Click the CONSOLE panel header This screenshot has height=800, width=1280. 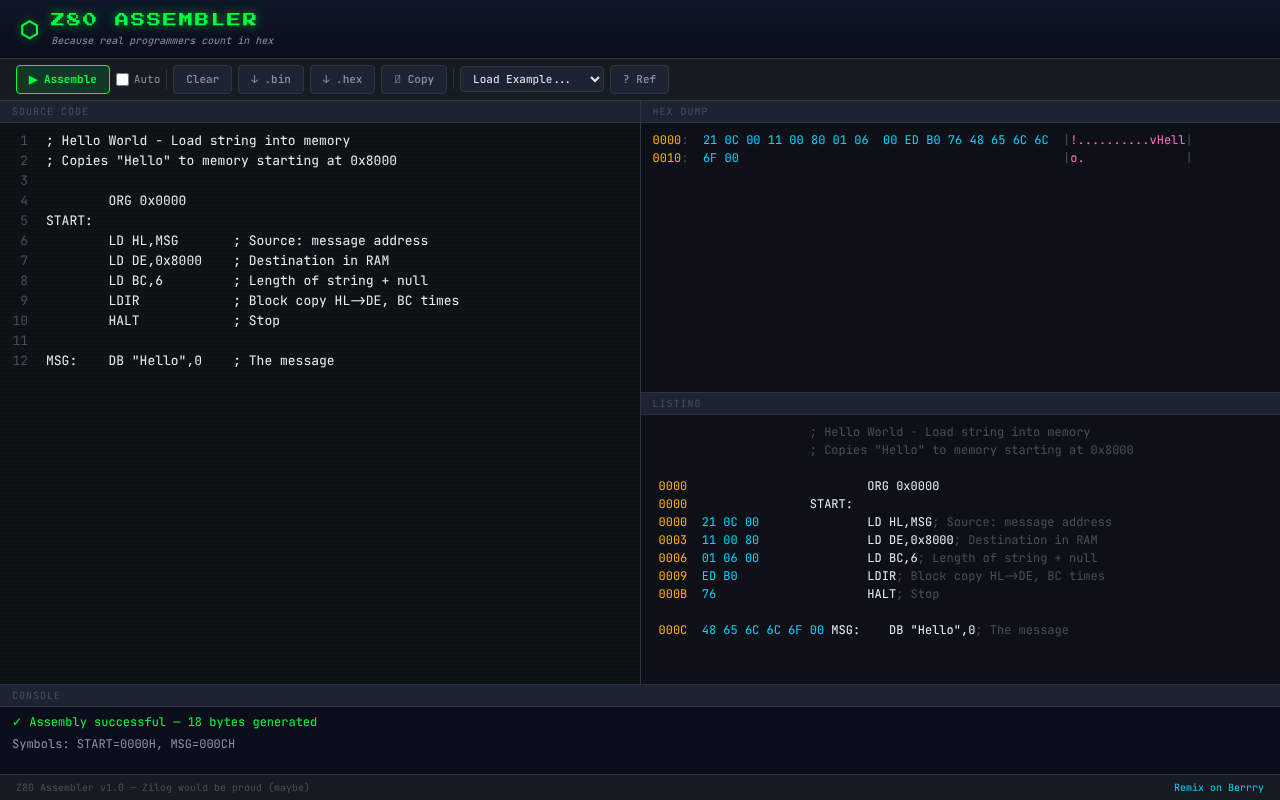coord(36,696)
